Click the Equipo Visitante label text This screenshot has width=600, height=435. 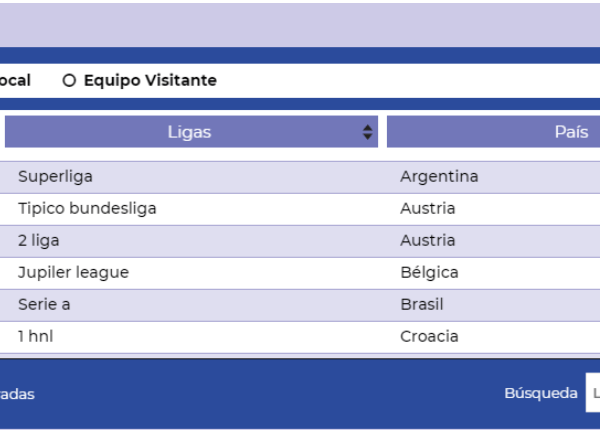pyautogui.click(x=150, y=81)
